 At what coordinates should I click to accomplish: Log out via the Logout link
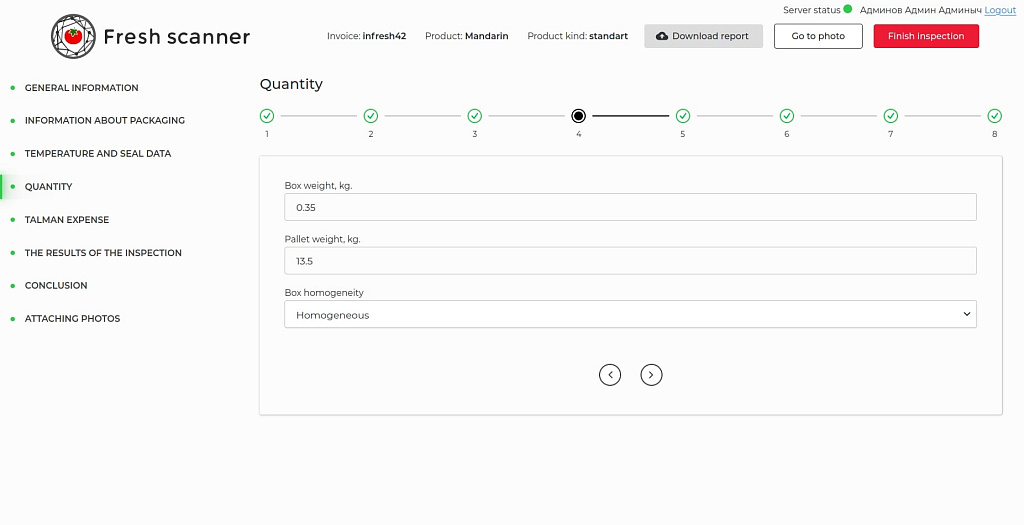coord(999,10)
